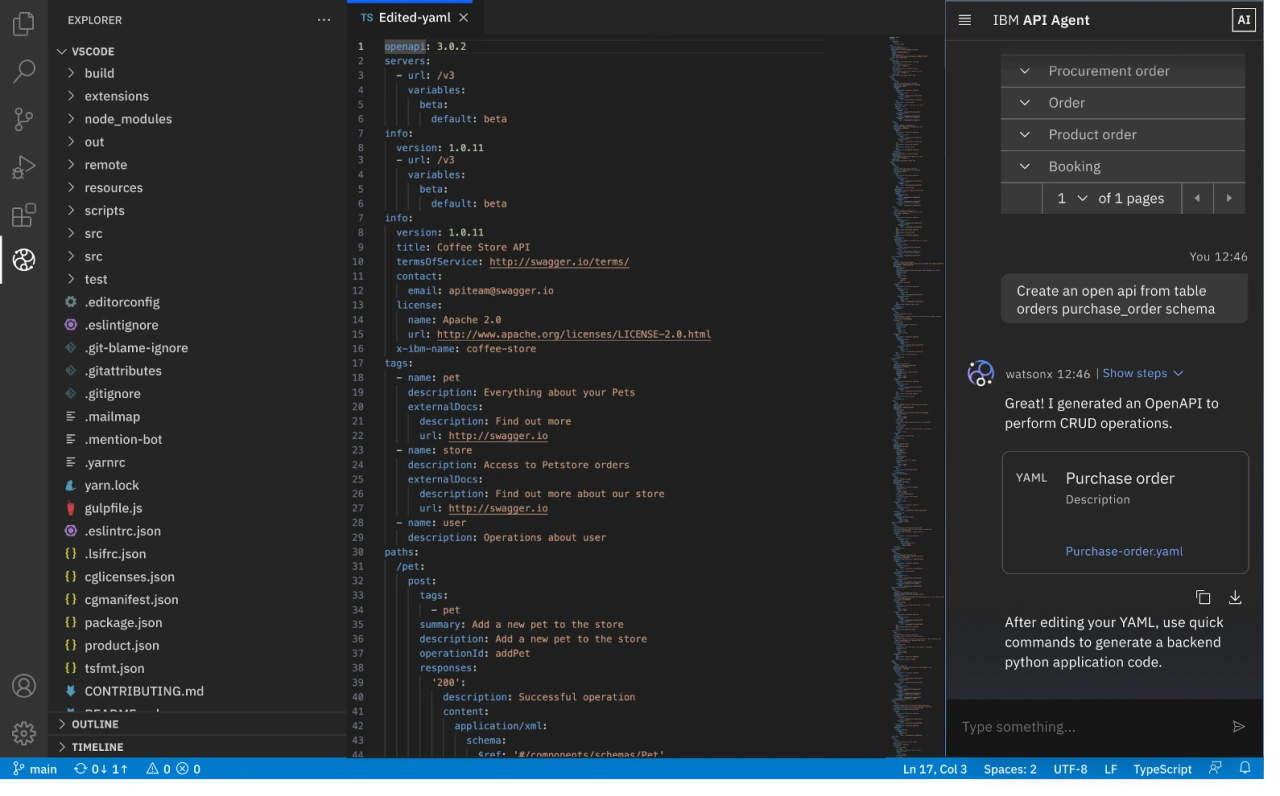This screenshot has width=1280, height=796.
Task: Expand the Procurement order row
Action: 1123,71
